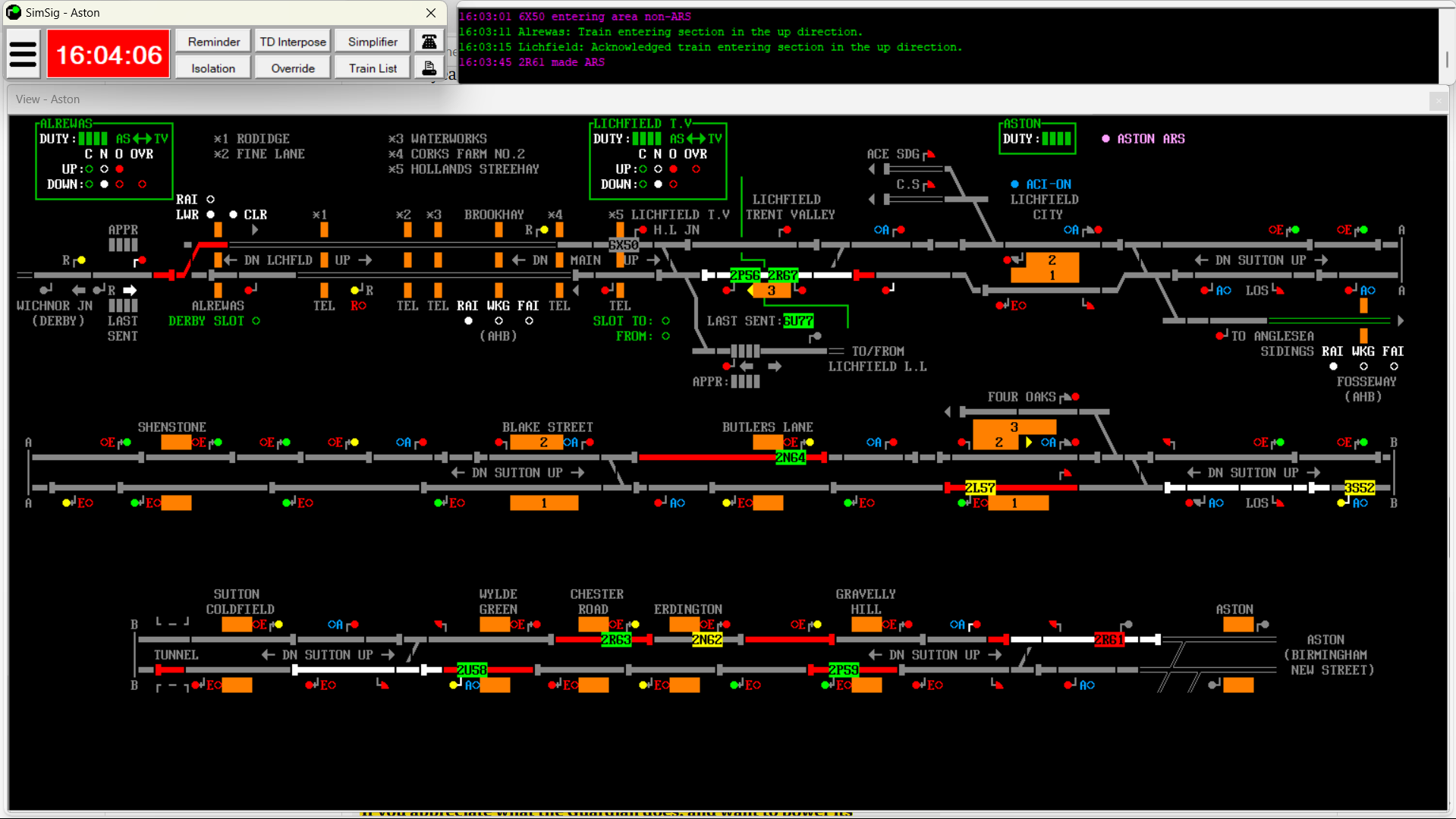Select train berth 2P56
Image resolution: width=1456 pixels, height=819 pixels.
pos(745,276)
